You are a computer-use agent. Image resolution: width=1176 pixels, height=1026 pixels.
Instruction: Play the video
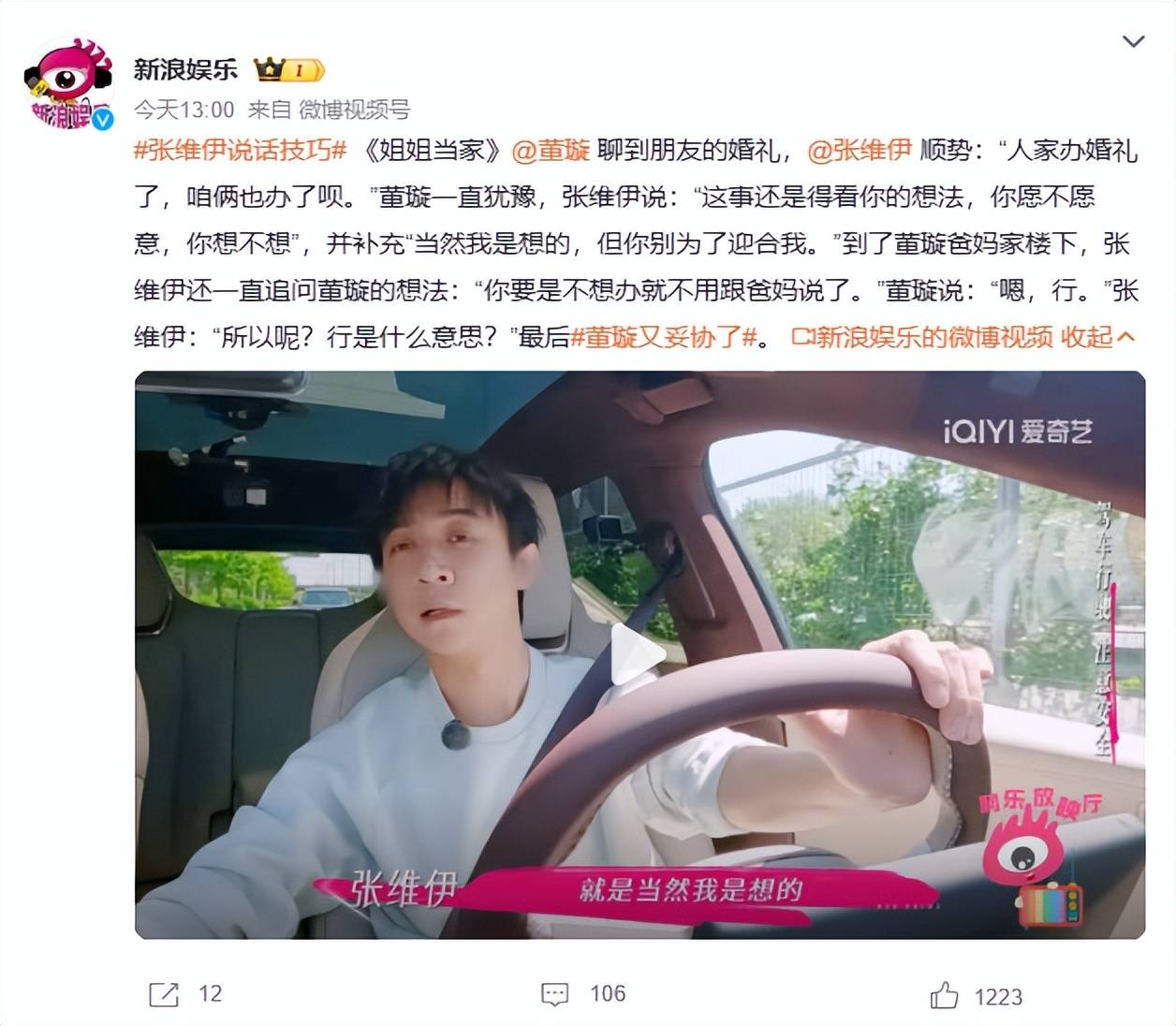pos(639,654)
